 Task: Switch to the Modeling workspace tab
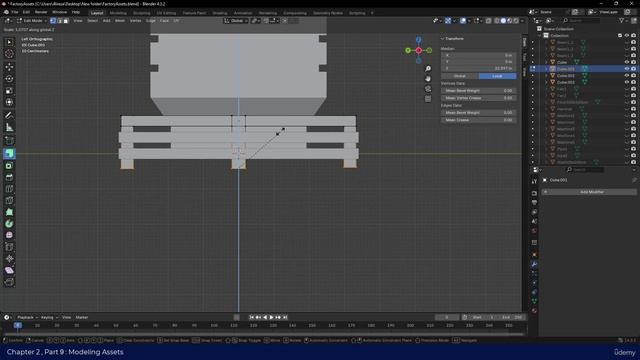pos(118,13)
